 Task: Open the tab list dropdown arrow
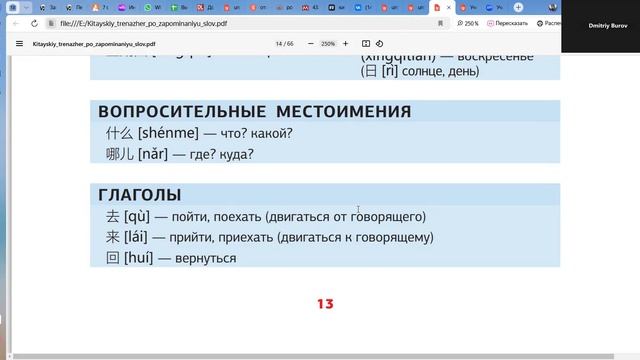[26, 7]
